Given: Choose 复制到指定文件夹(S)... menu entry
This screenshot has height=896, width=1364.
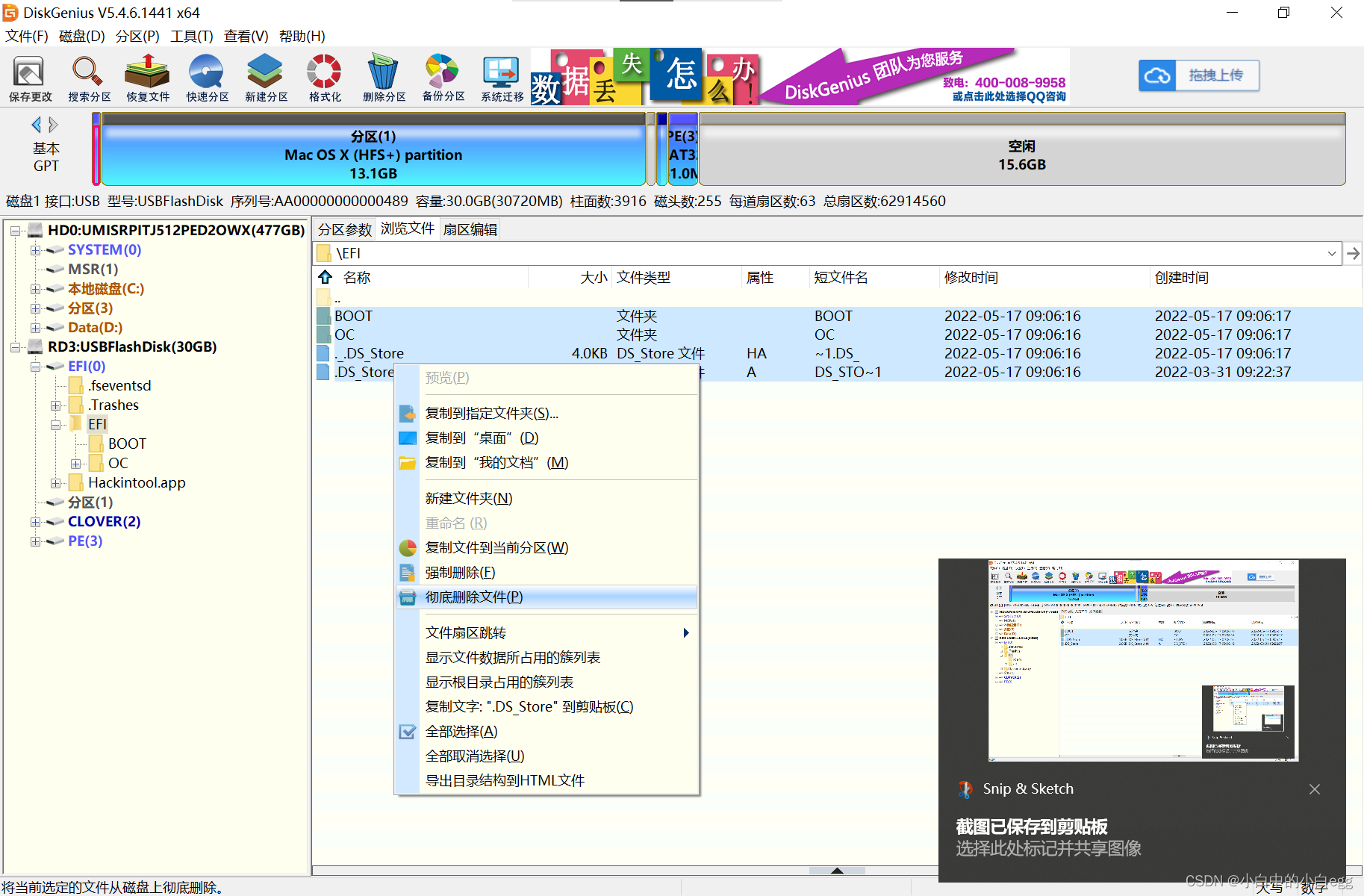Looking at the screenshot, I should coord(546,414).
